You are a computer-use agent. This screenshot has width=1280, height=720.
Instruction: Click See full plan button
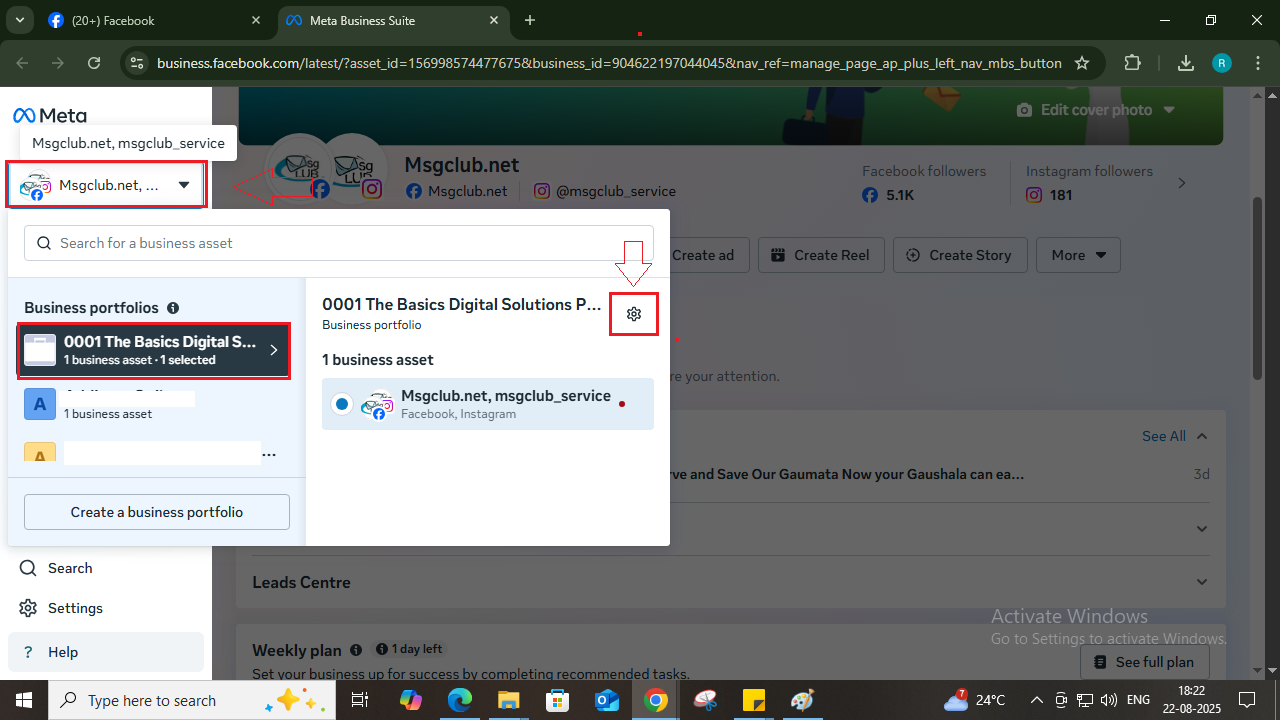[1144, 662]
